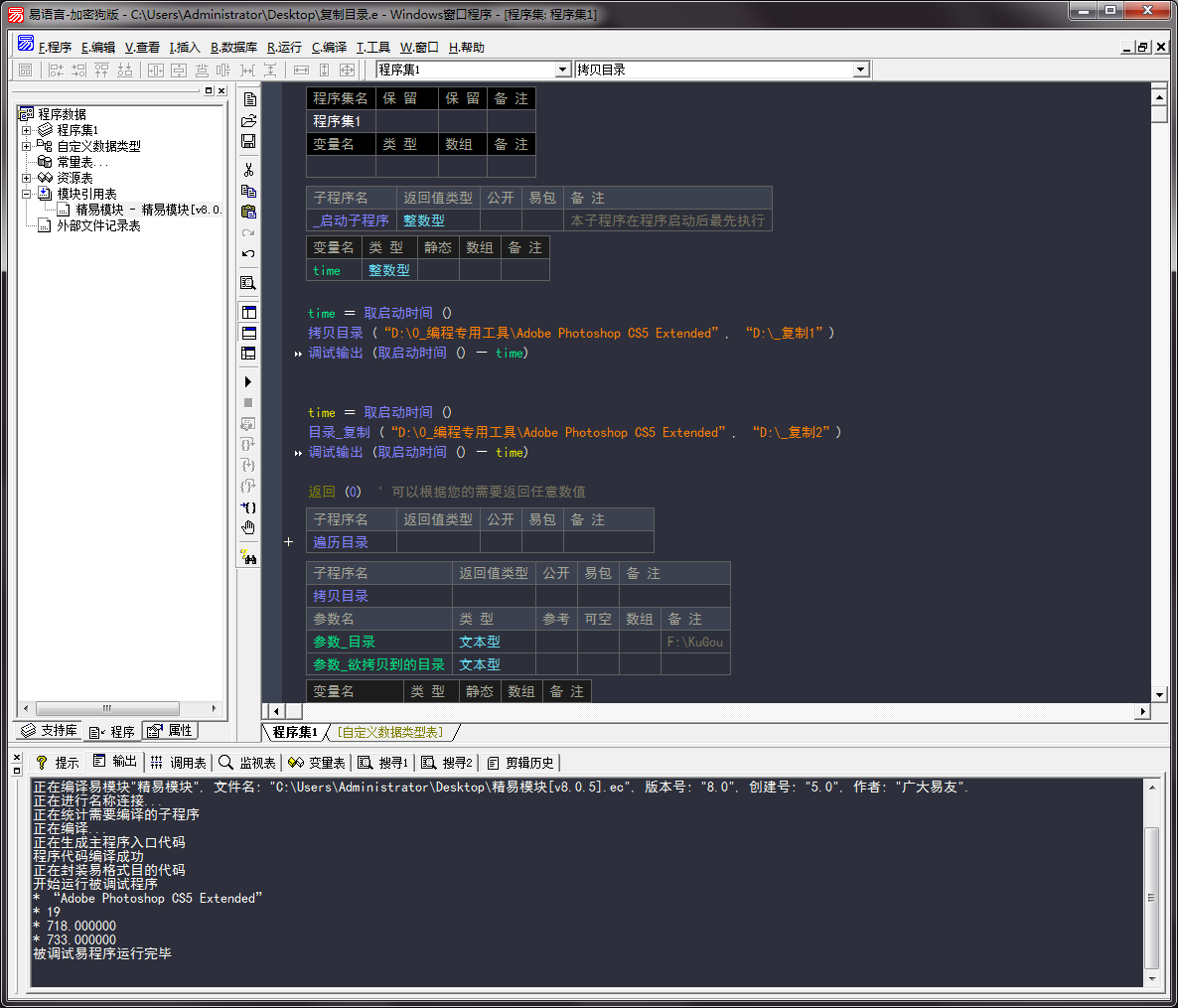The image size is (1178, 1008).
Task: Click the New file icon
Action: (248, 100)
